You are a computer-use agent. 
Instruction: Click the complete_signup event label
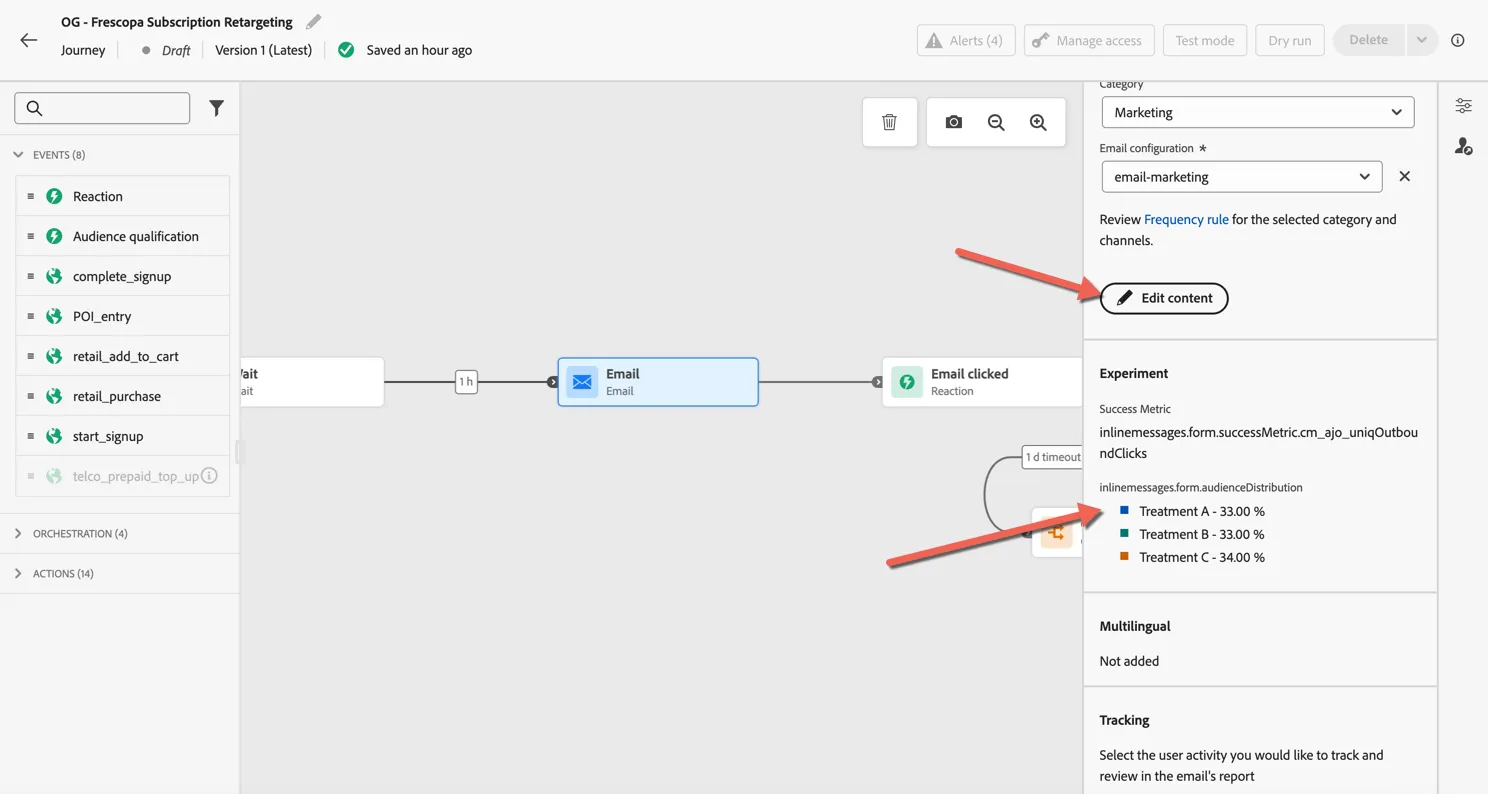[122, 276]
